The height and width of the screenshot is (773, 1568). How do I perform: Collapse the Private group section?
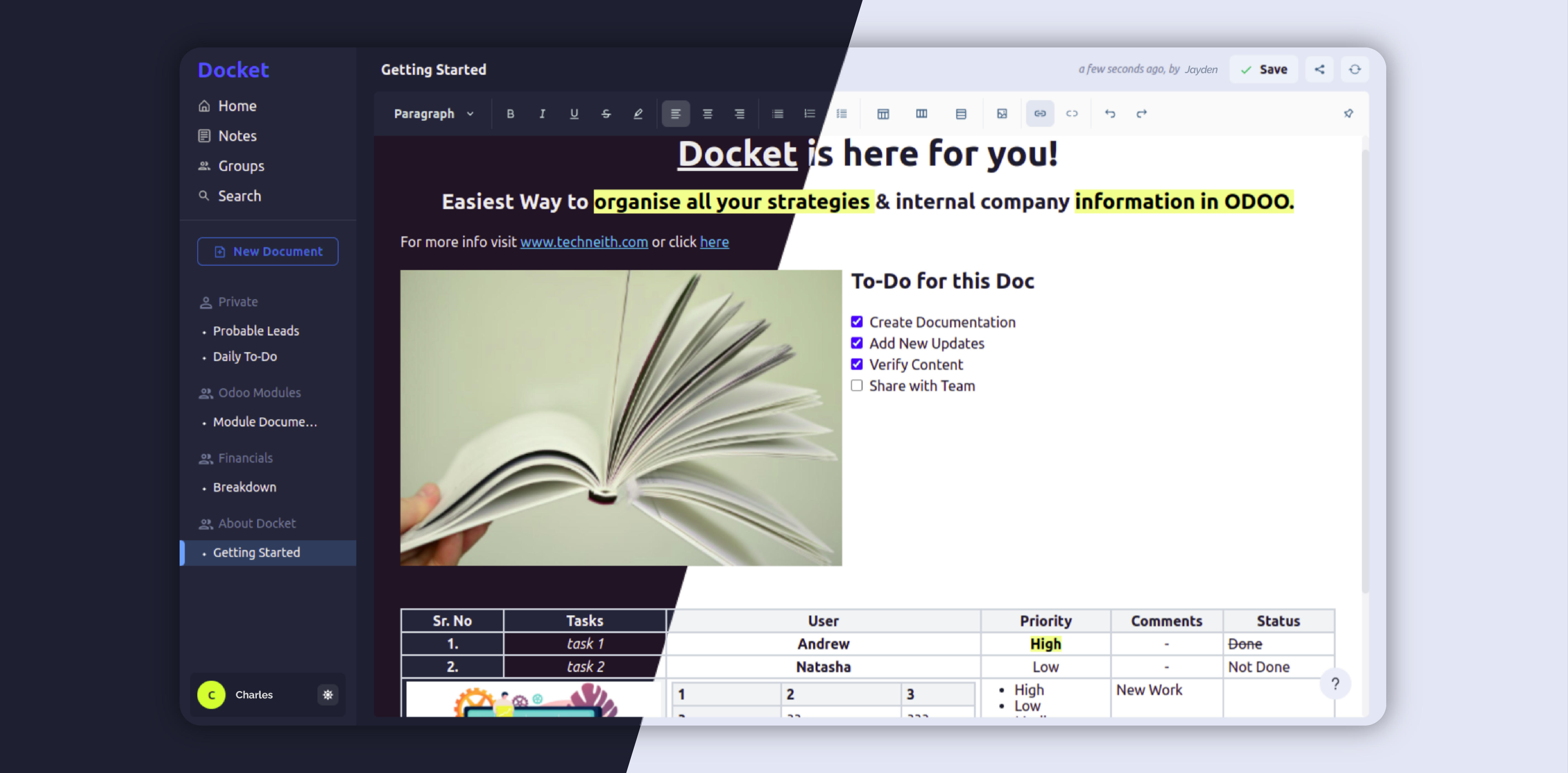(x=237, y=302)
